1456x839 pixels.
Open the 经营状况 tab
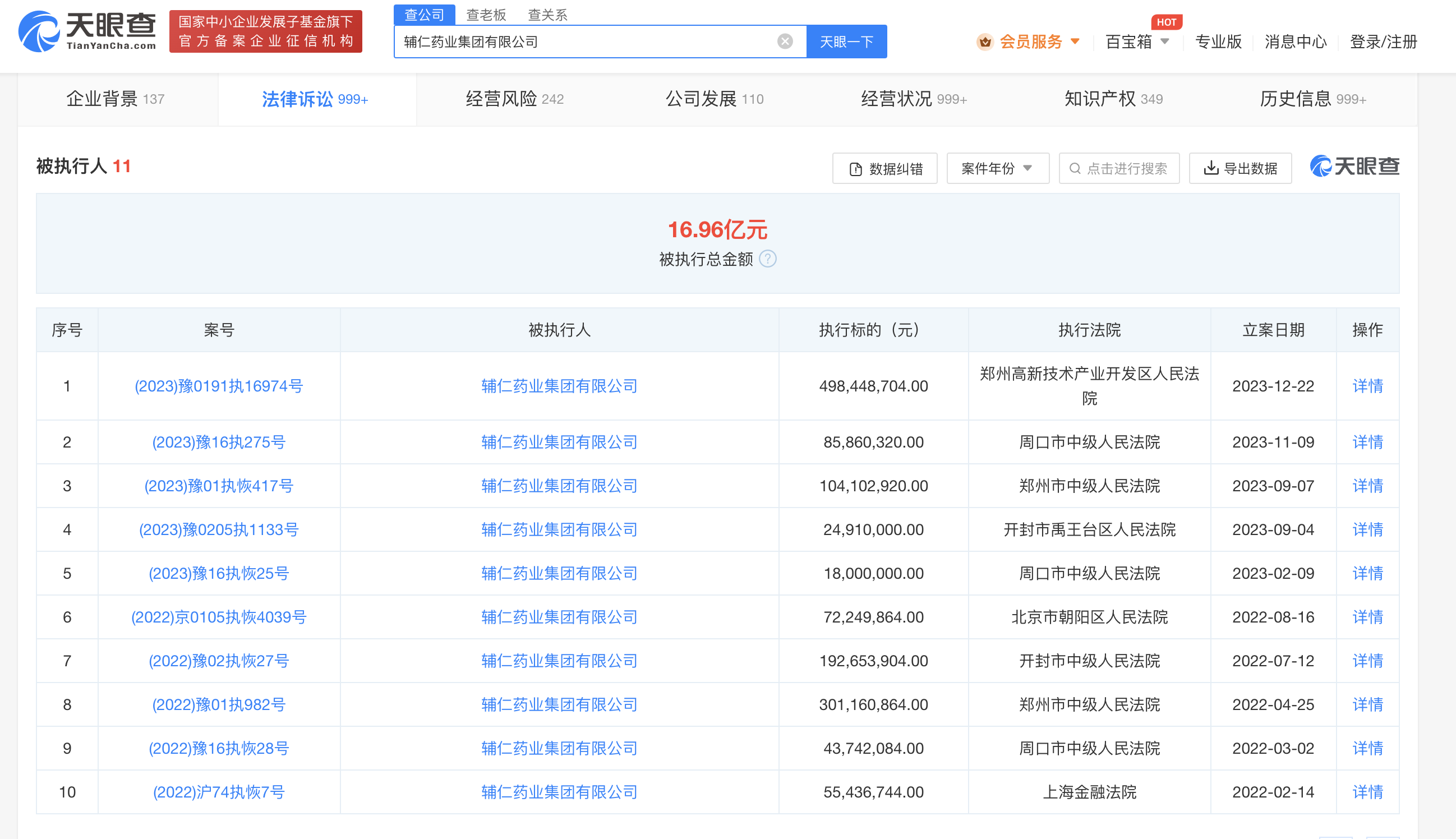click(x=914, y=99)
